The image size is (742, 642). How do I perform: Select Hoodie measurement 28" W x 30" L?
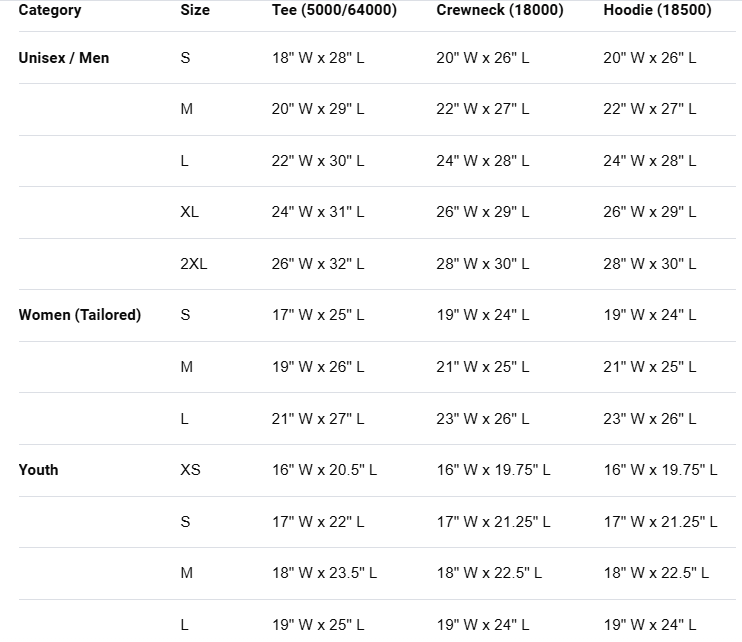[649, 264]
